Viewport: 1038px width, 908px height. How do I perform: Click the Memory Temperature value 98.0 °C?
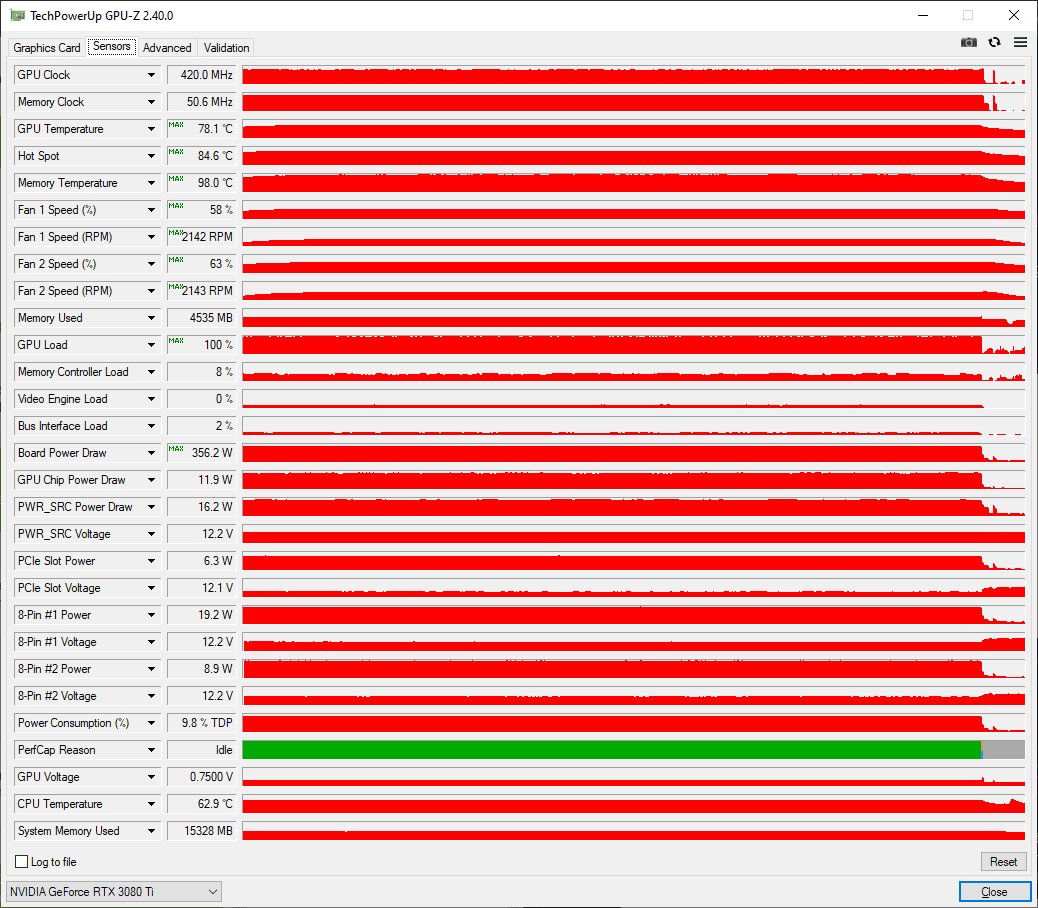pyautogui.click(x=201, y=183)
